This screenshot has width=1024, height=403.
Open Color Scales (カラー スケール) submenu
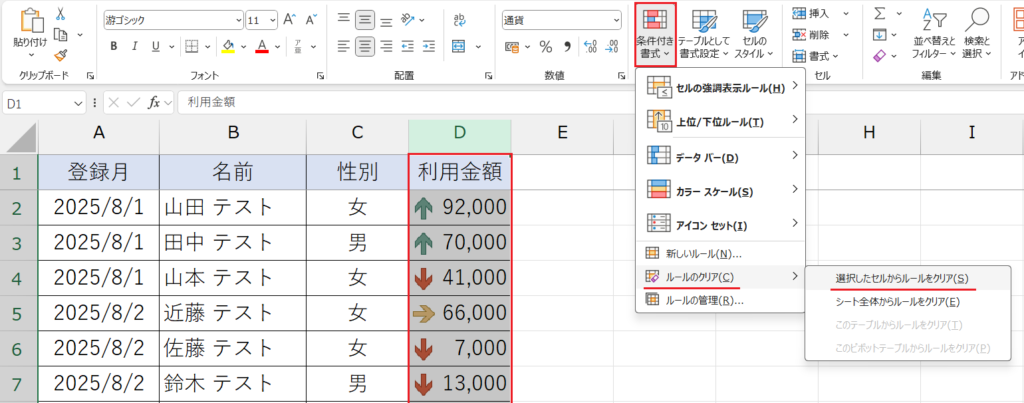point(720,191)
